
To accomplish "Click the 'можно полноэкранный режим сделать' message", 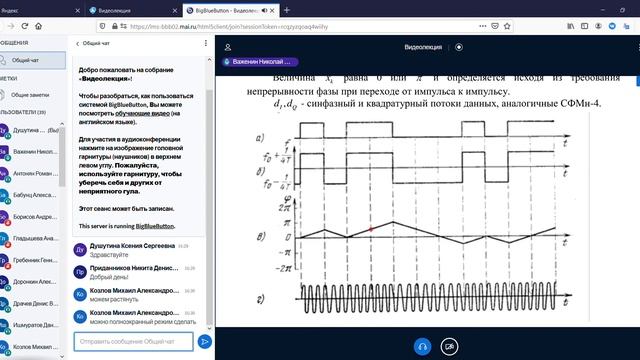I will point(143,322).
